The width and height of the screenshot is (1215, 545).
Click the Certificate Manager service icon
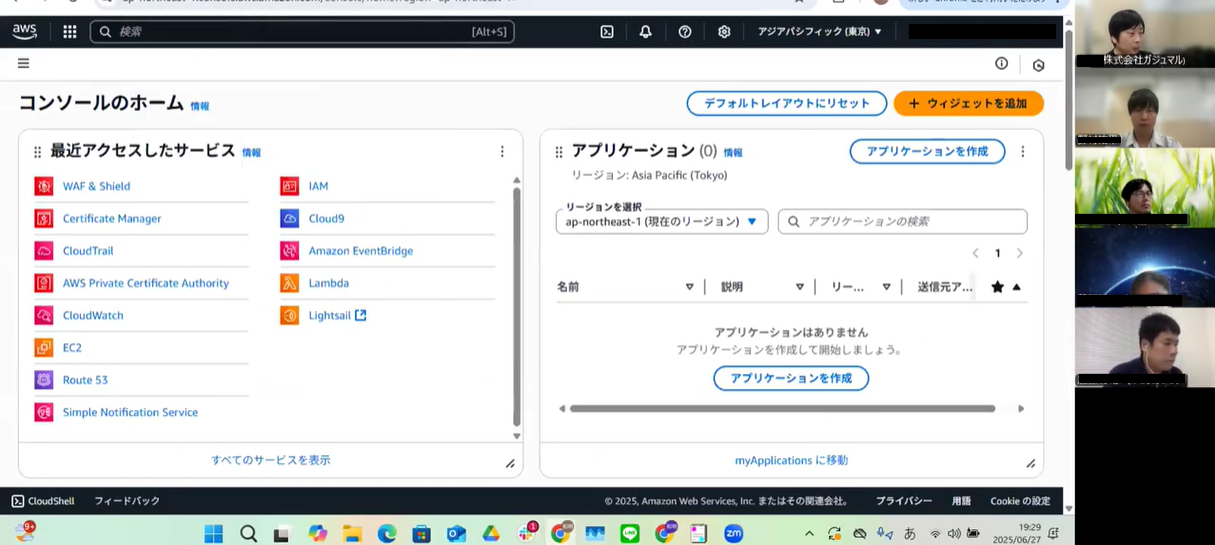tap(43, 218)
